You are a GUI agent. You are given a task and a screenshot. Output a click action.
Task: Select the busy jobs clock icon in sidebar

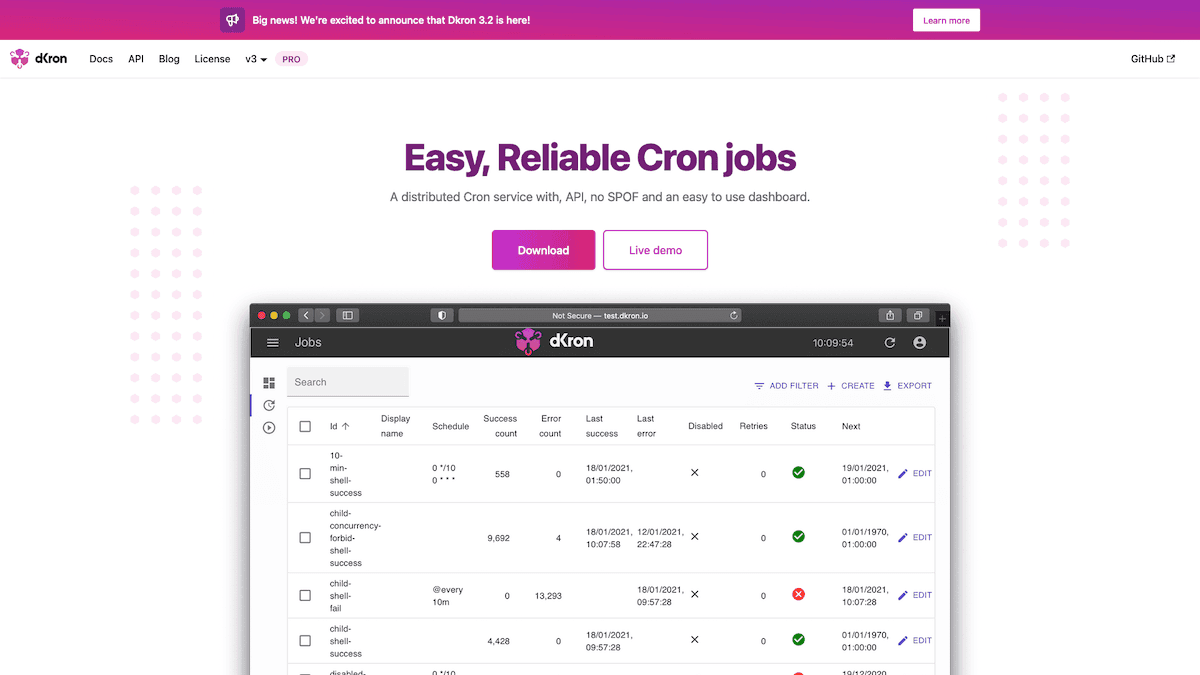click(x=268, y=405)
